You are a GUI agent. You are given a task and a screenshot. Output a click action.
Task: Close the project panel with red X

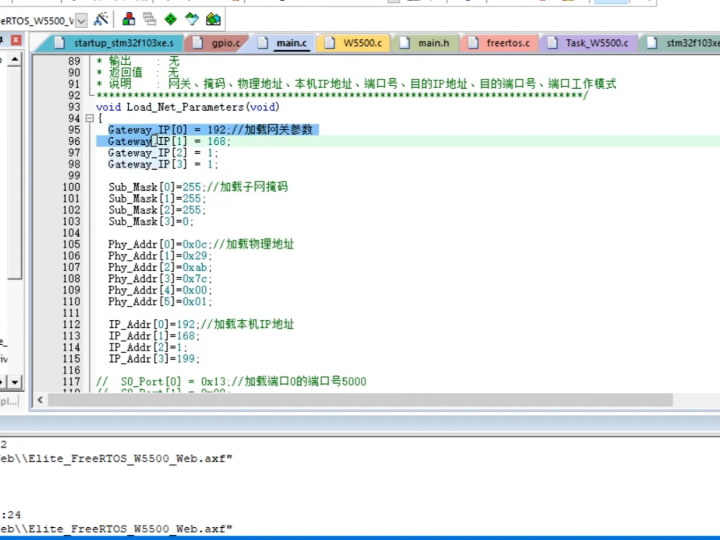(15, 39)
